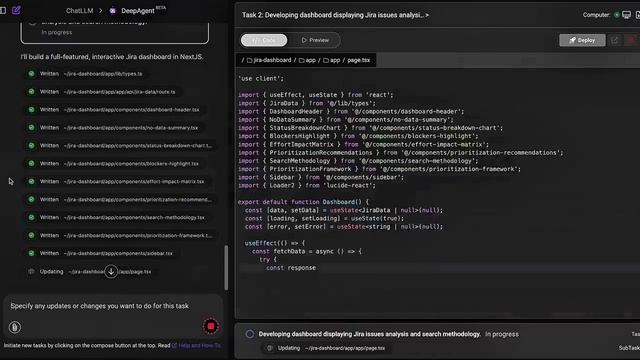Open written file path components/sidebar.tsx
This screenshot has height=360, width=640.
[118, 253]
